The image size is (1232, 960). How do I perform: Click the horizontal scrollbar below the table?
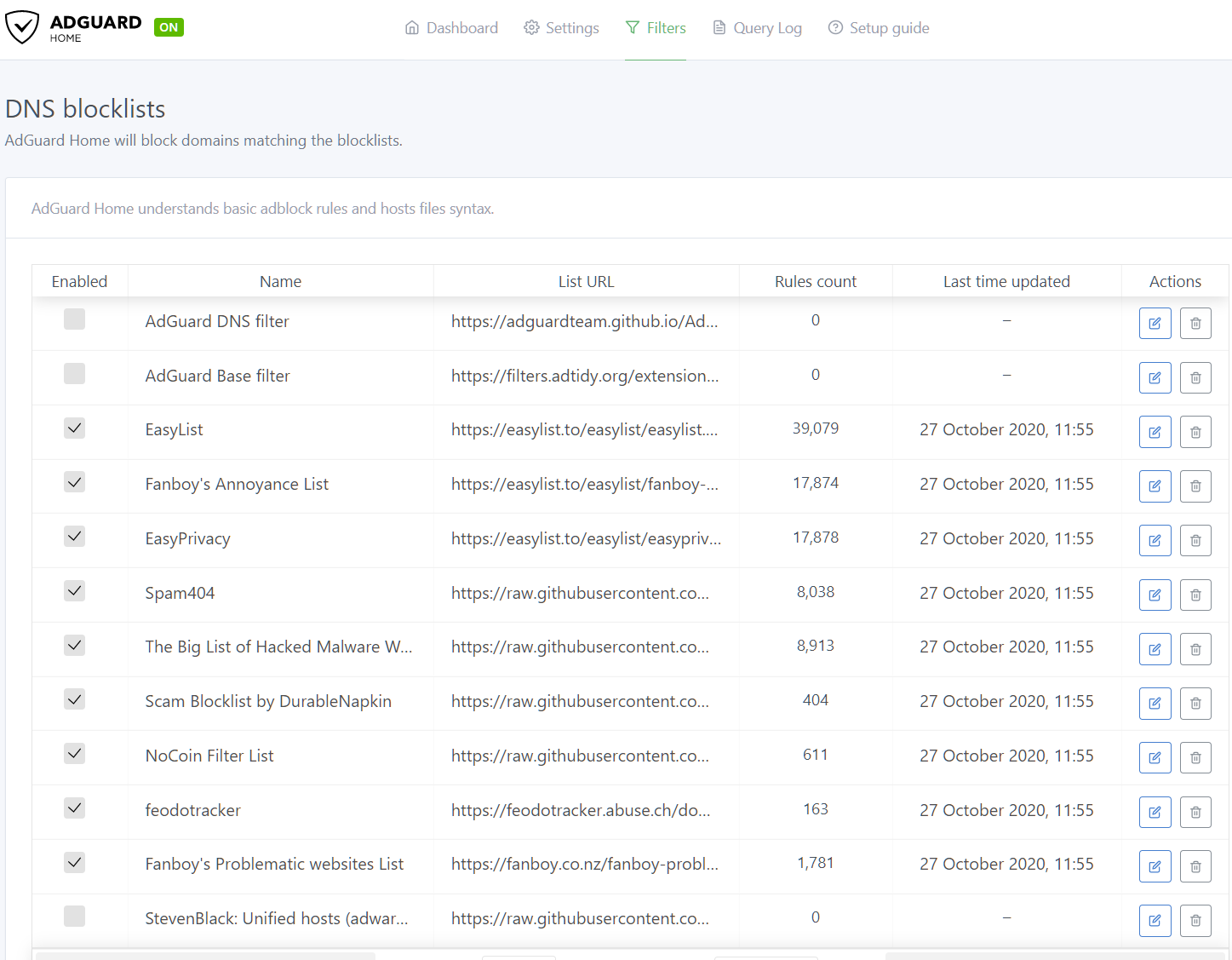[204, 955]
